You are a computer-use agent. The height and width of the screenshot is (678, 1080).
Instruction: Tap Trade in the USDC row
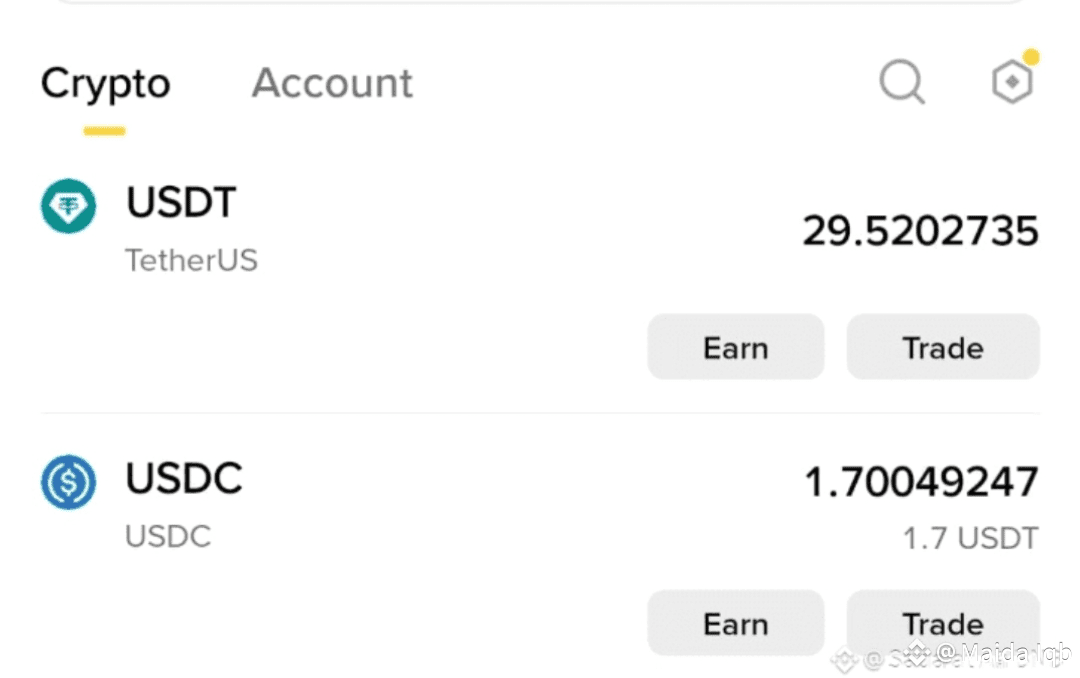click(x=943, y=623)
